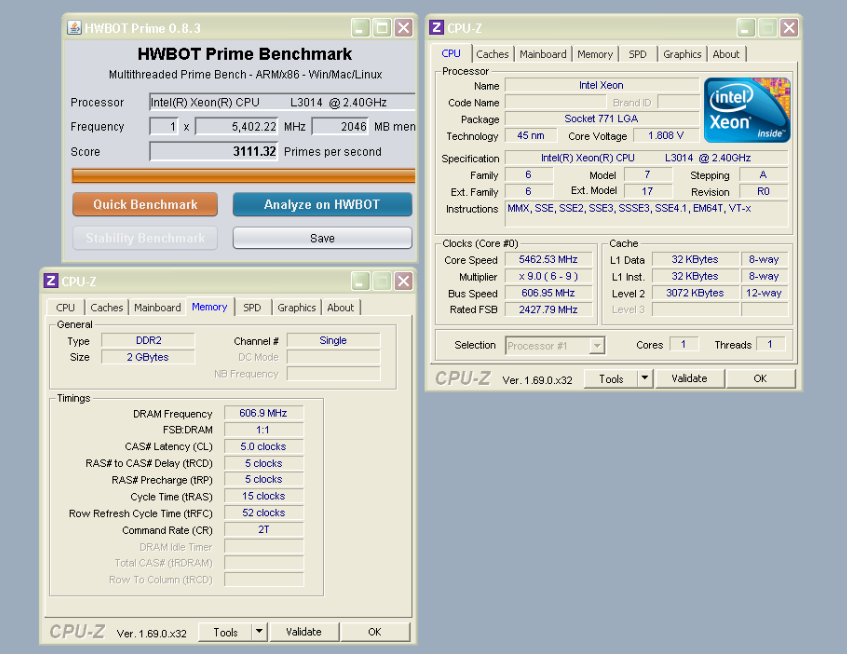The height and width of the screenshot is (654, 847).
Task: Click the Row Refresh 52 clocks value
Action: pyautogui.click(x=263, y=513)
